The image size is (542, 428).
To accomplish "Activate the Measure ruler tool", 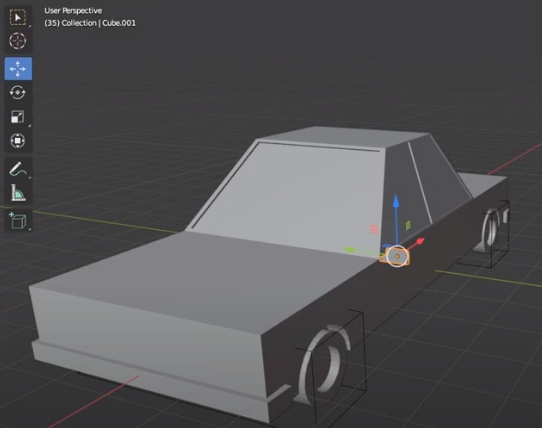I will click(18, 193).
